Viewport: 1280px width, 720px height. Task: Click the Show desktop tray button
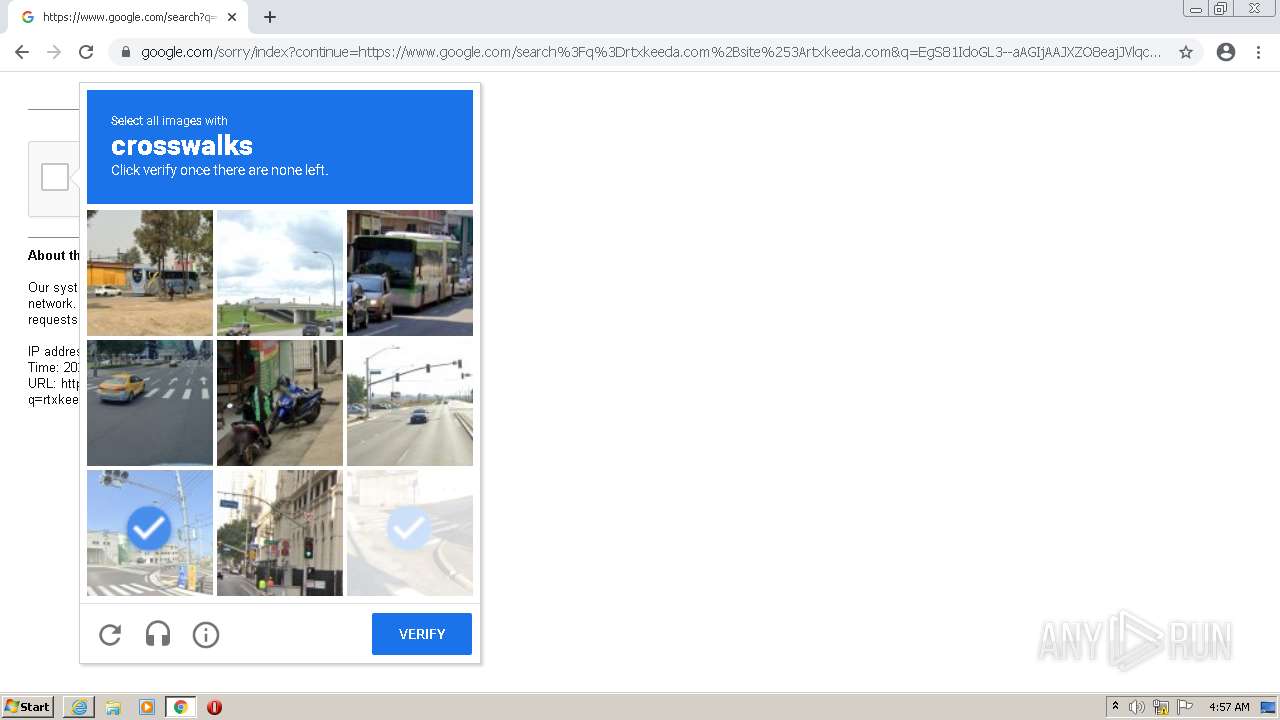coord(1268,707)
